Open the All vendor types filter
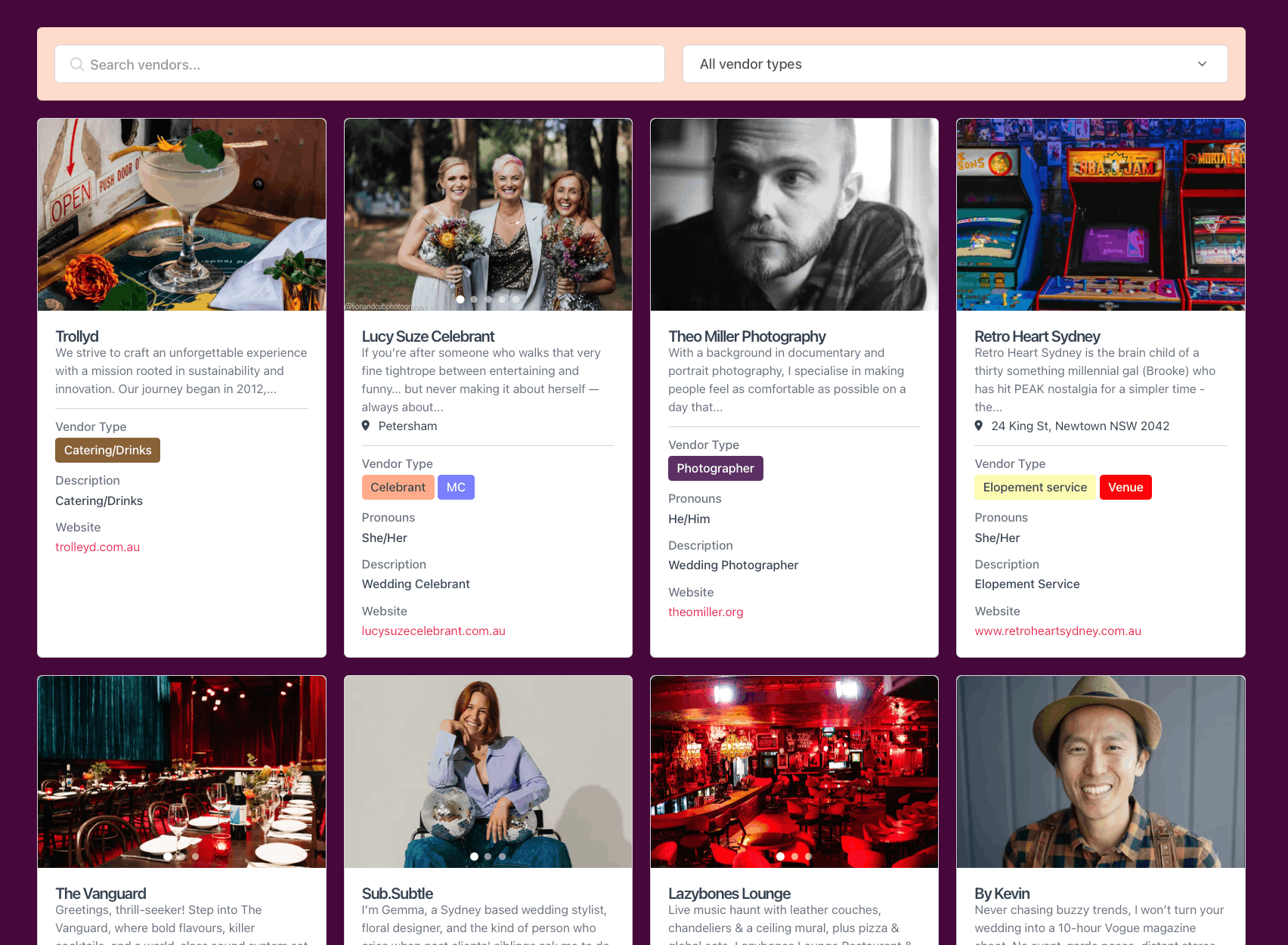 (955, 64)
